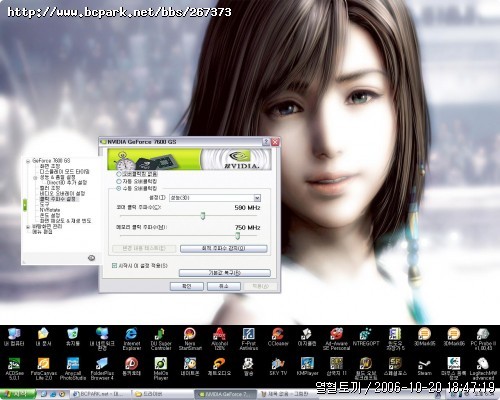Image resolution: width=500 pixels, height=400 pixels.
Task: Select the automatic overclocking radio option
Action: click(x=119, y=181)
